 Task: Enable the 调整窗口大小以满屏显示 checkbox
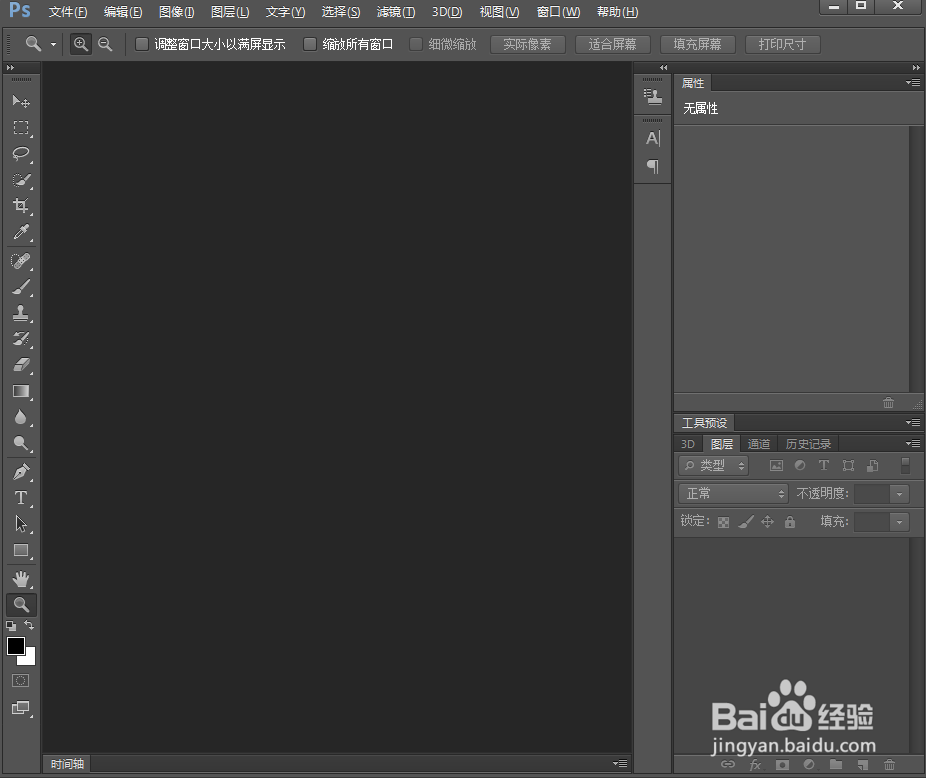[x=141, y=44]
